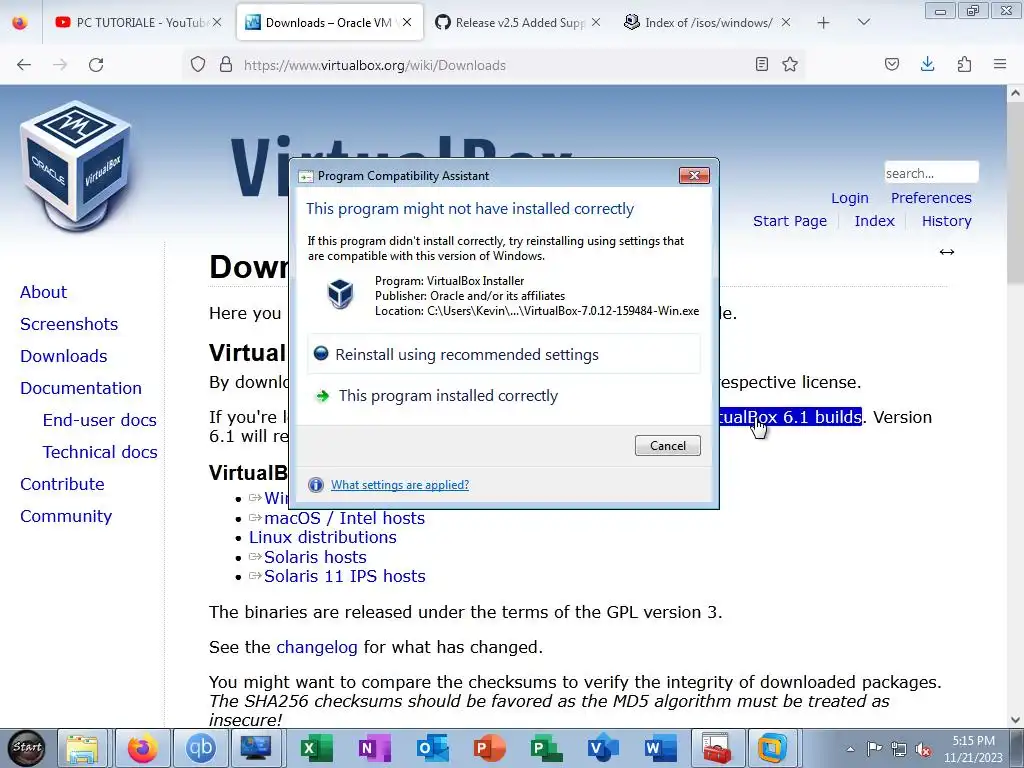Go to the Start Page link
Viewport: 1024px width, 768px height.
click(790, 221)
